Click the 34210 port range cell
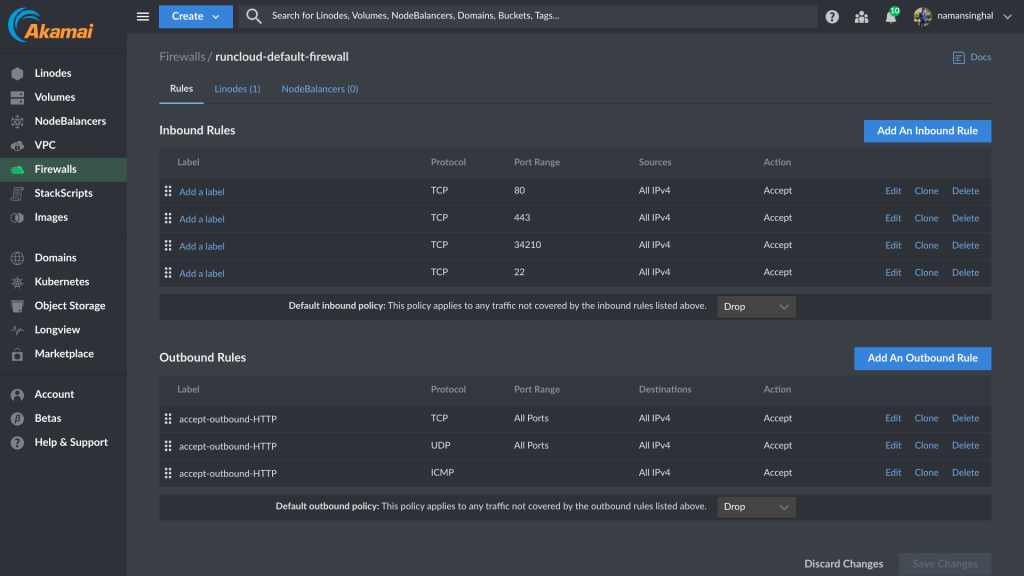This screenshot has height=576, width=1024. tap(527, 245)
